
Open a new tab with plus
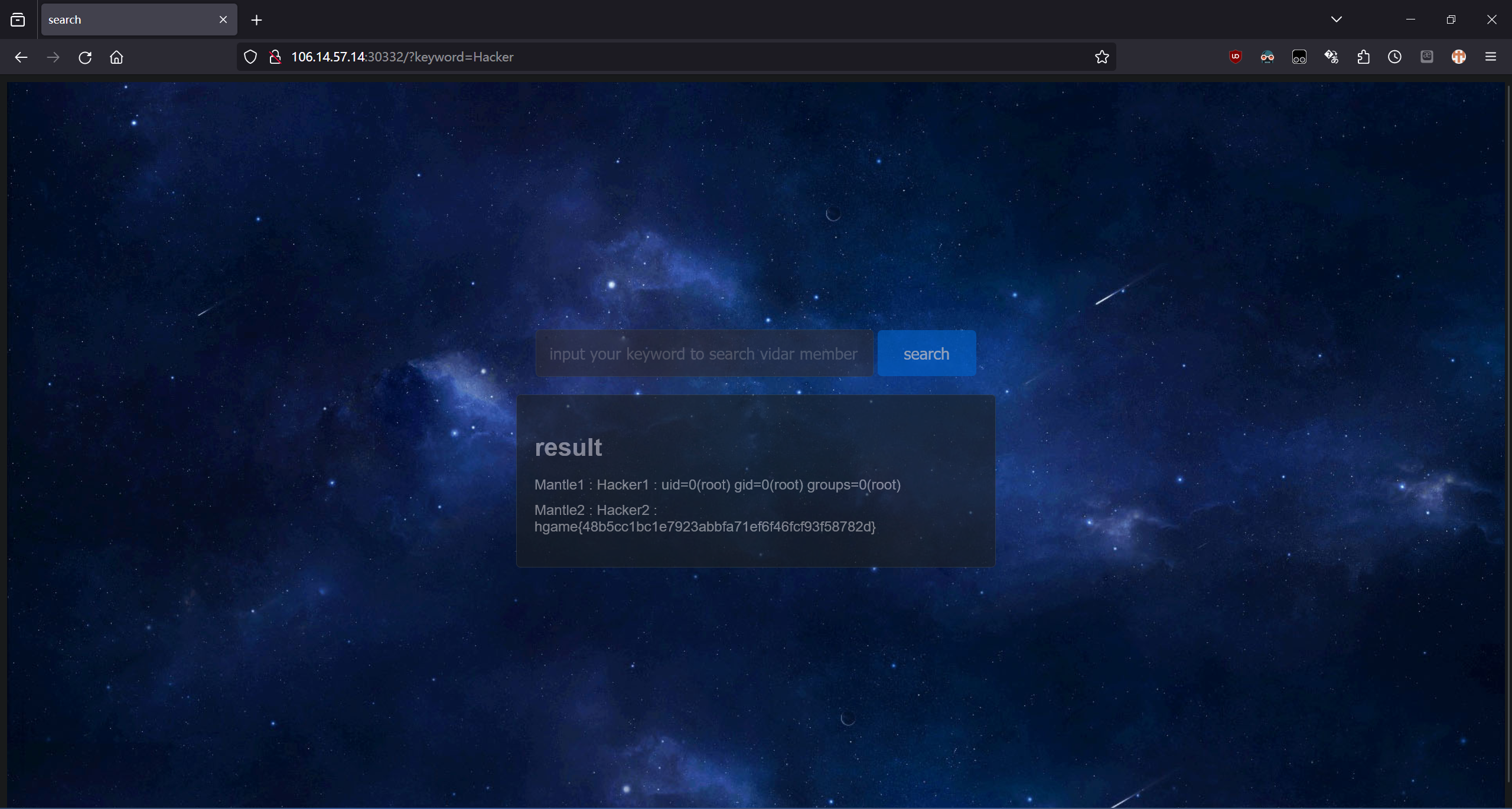[x=256, y=20]
